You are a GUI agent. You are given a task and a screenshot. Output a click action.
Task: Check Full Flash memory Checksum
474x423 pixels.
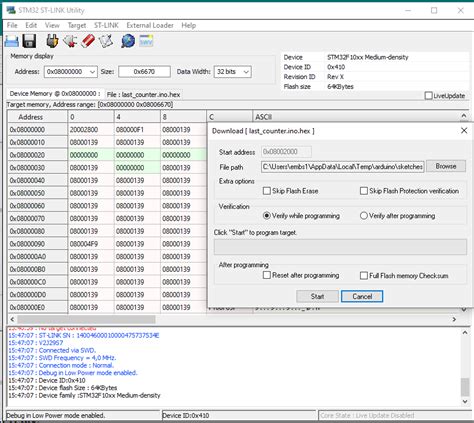[364, 276]
